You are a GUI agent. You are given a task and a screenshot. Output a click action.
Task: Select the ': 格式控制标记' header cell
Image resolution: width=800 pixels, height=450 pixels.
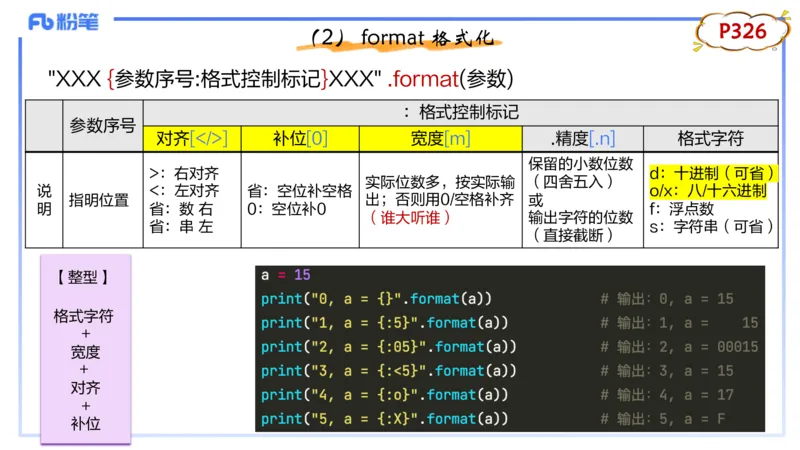[x=461, y=112]
